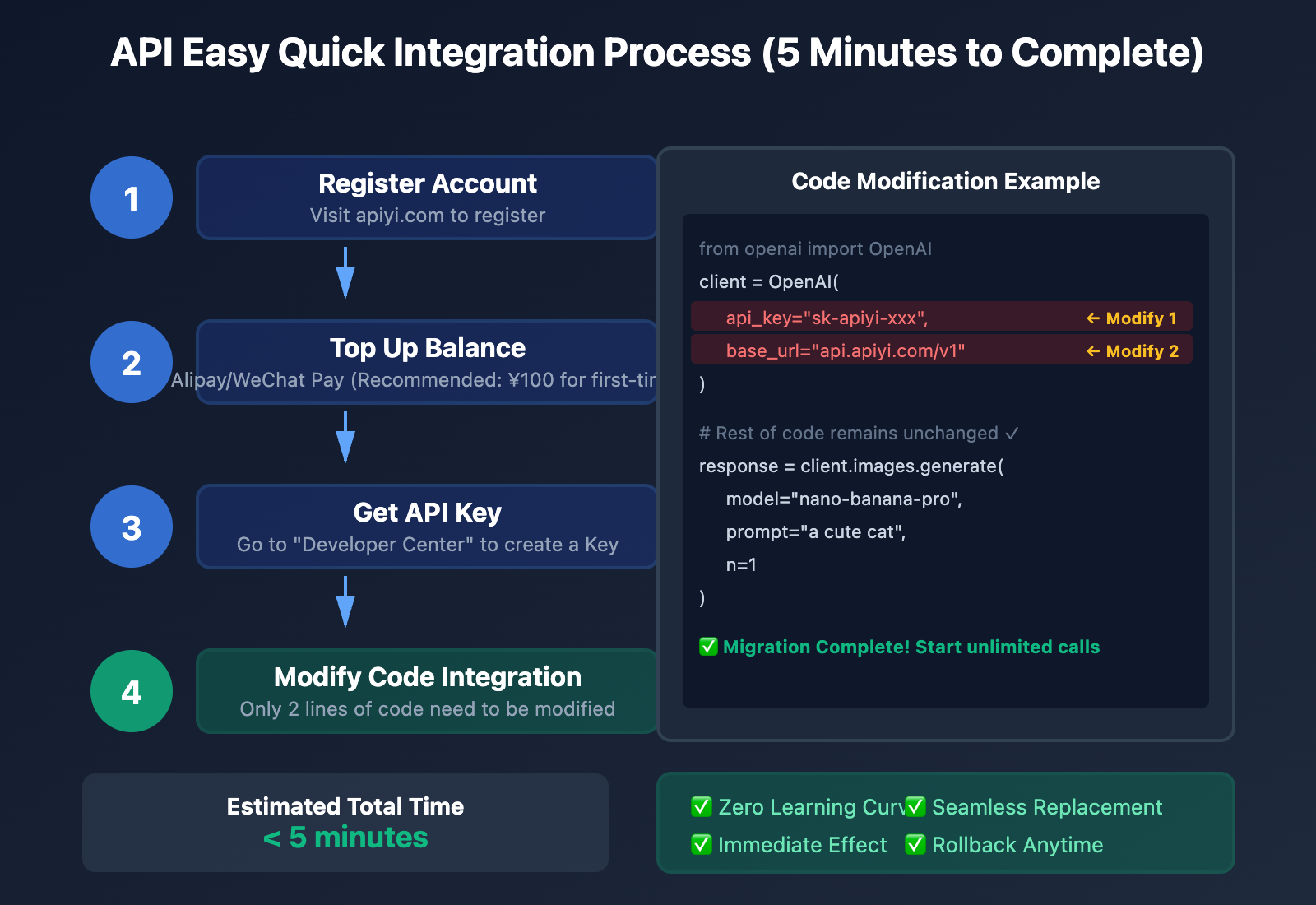Click the Modify 2 annotation on base_url line
The image size is (1316, 905).
point(1133,350)
